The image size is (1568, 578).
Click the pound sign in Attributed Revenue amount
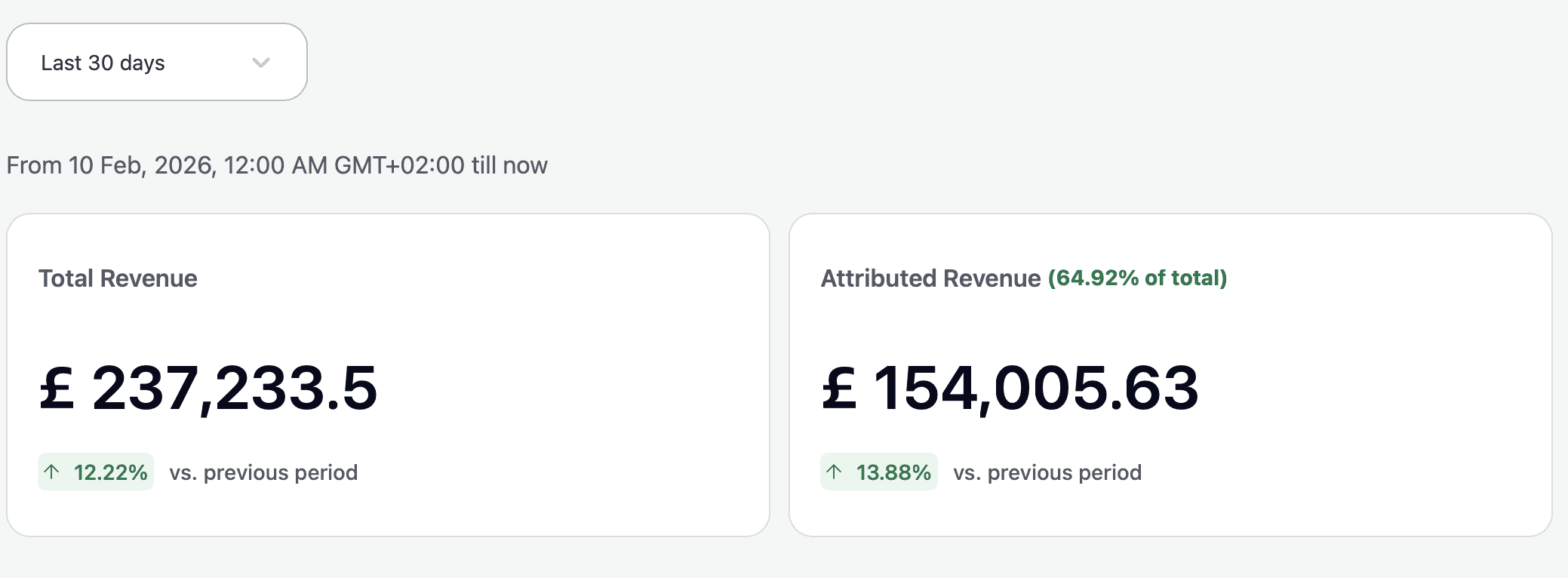[839, 389]
